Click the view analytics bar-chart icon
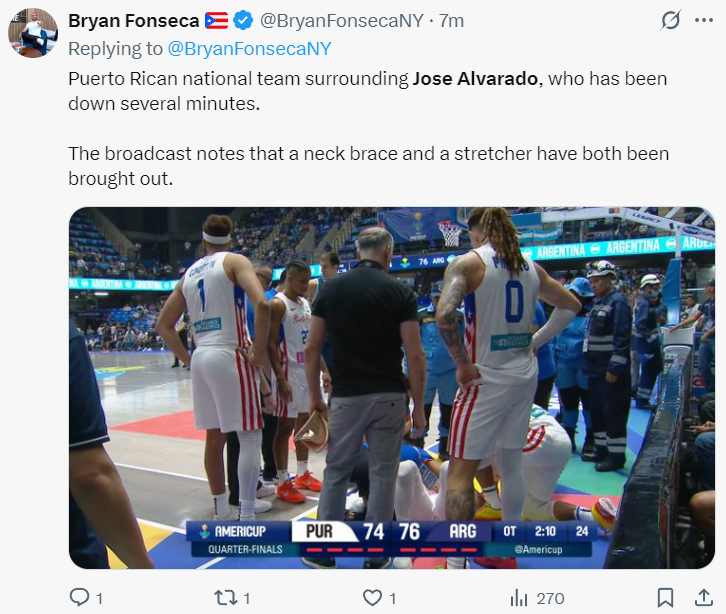The image size is (726, 614). click(x=519, y=597)
